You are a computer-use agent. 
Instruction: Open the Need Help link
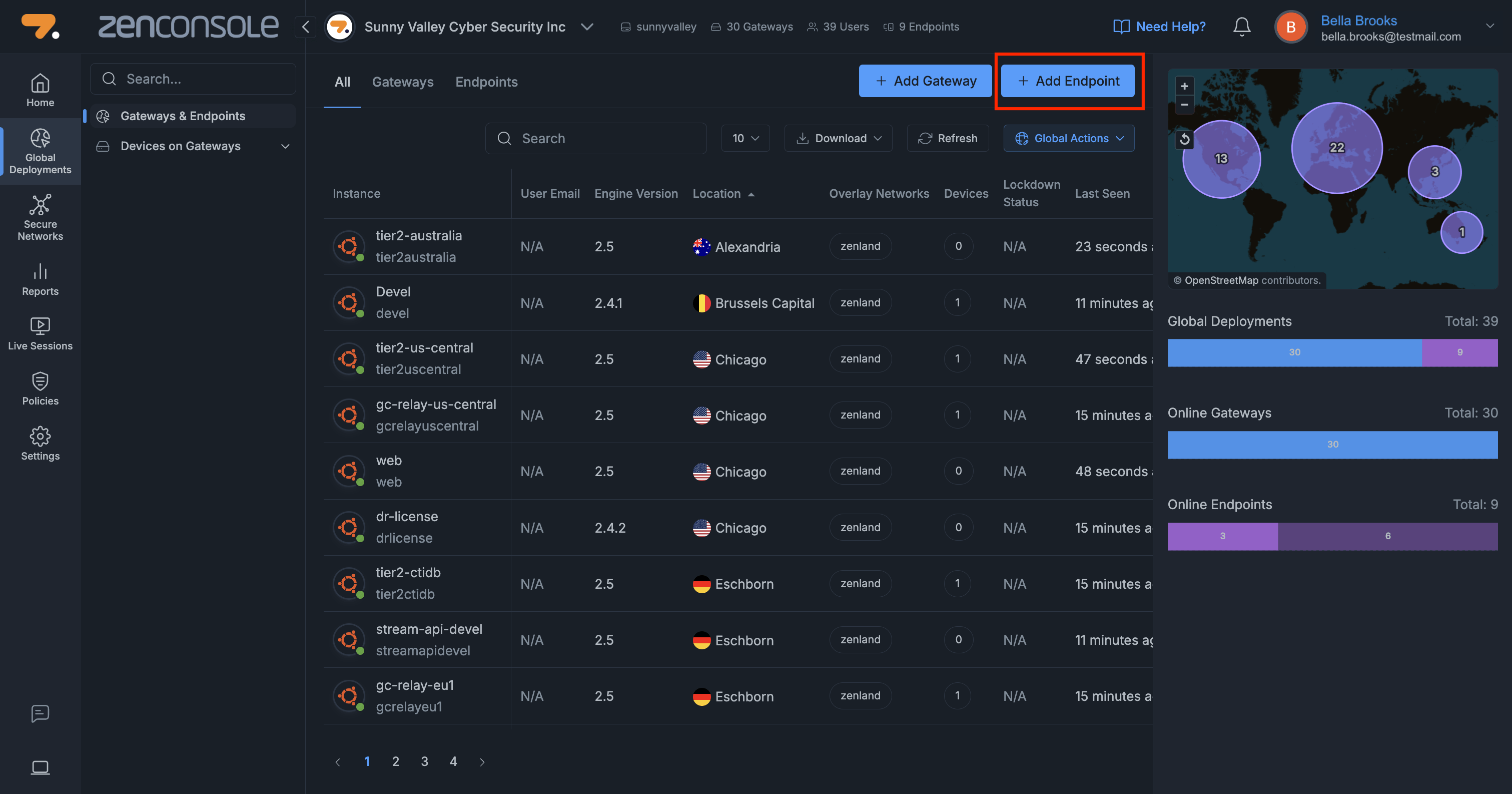tap(1159, 27)
